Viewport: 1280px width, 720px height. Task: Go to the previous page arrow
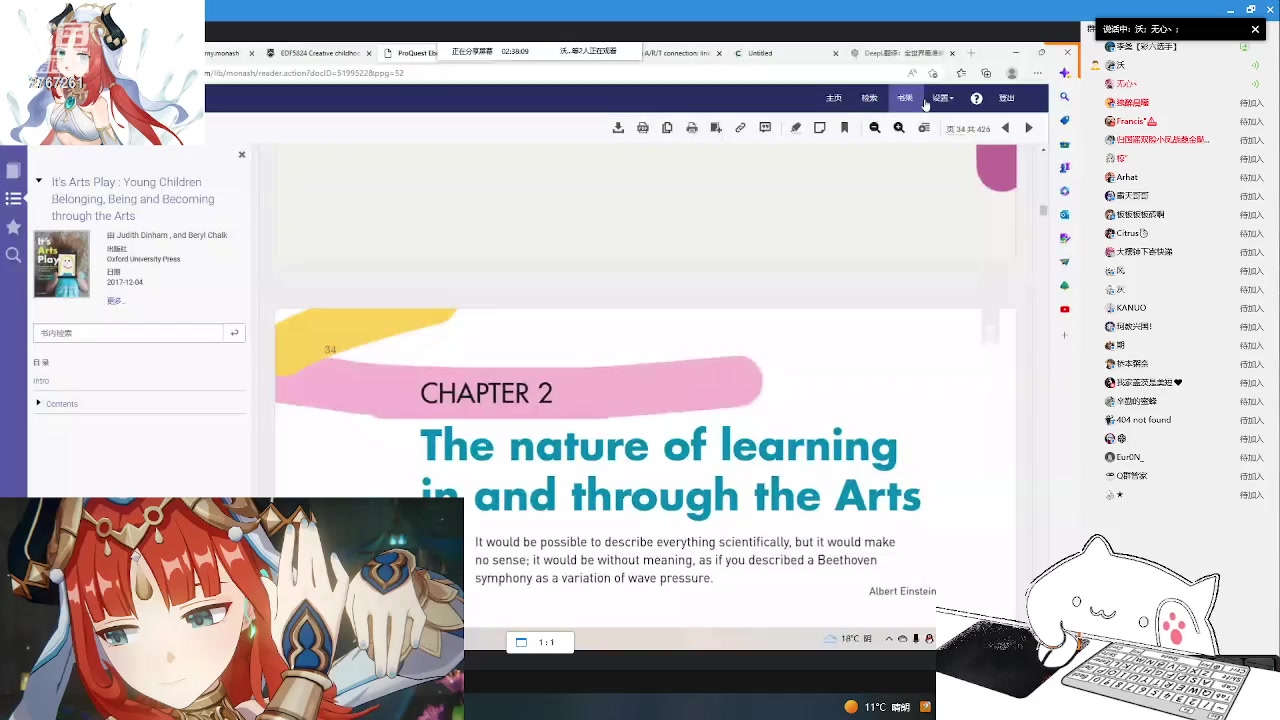coord(1005,128)
